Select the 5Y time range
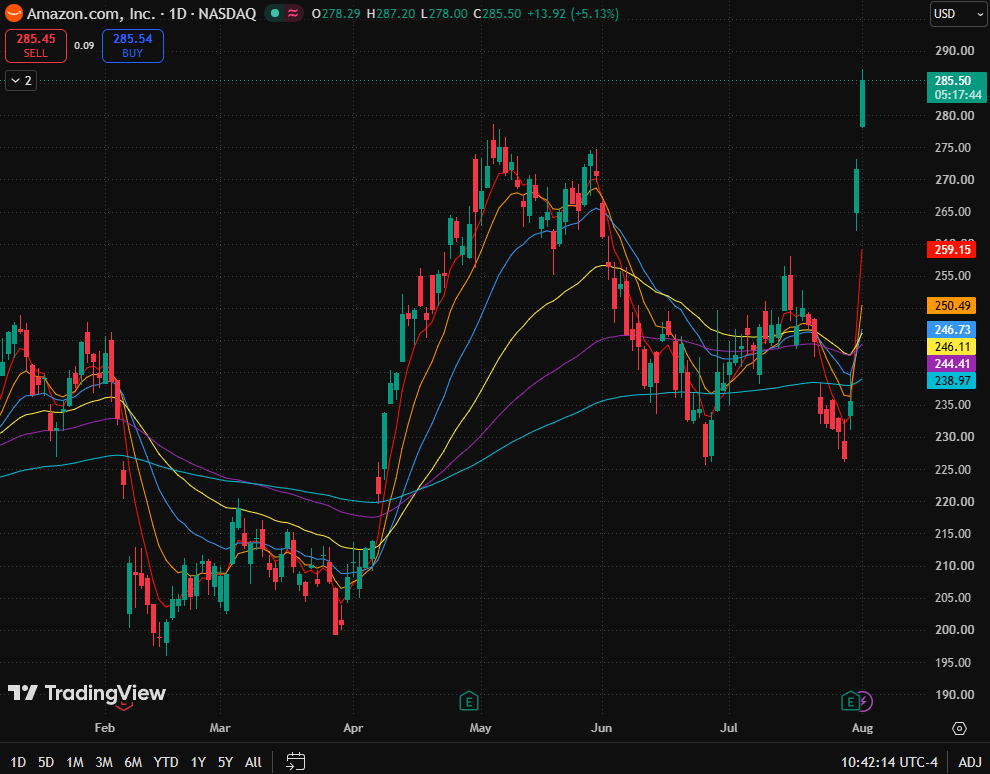 [x=225, y=762]
